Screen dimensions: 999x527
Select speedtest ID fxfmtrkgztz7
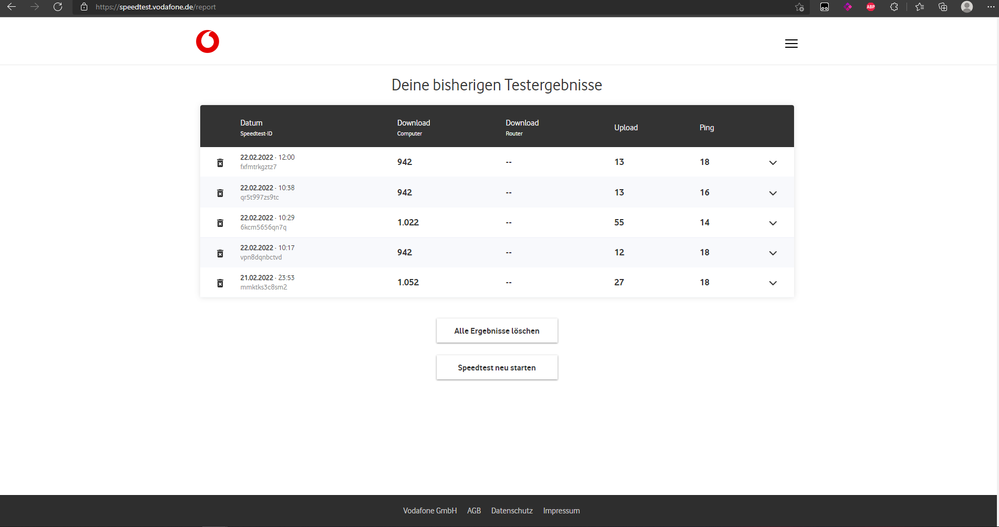[x=258, y=167]
